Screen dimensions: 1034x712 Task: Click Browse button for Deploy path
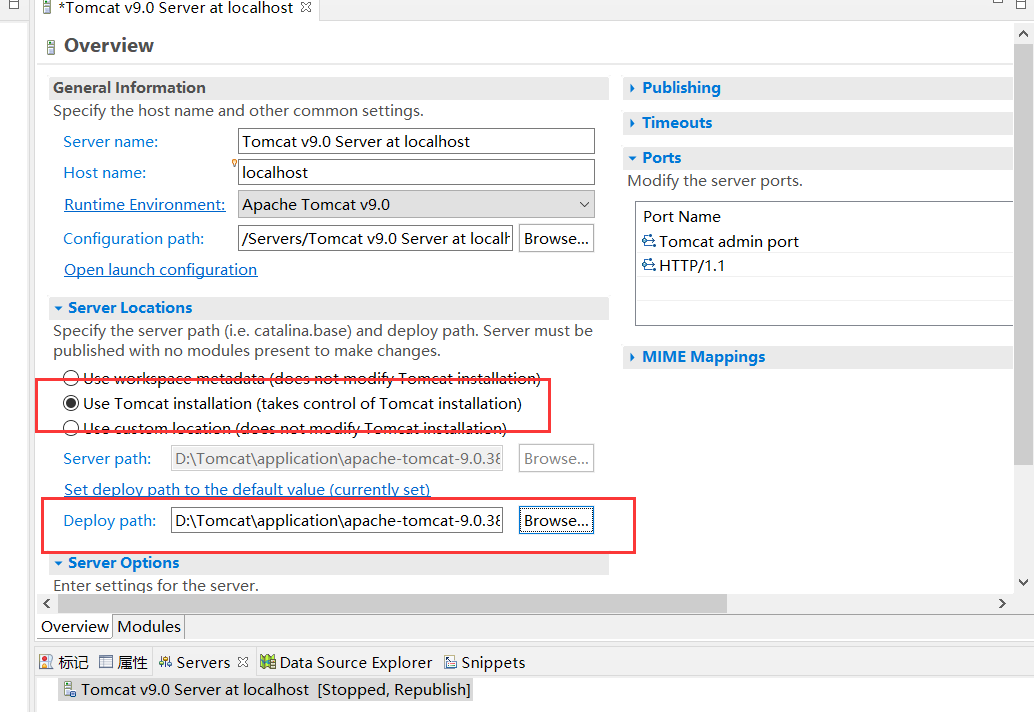point(556,520)
